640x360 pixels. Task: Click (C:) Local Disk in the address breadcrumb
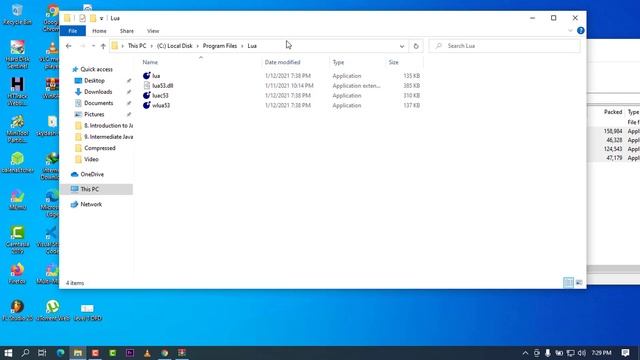(x=174, y=46)
